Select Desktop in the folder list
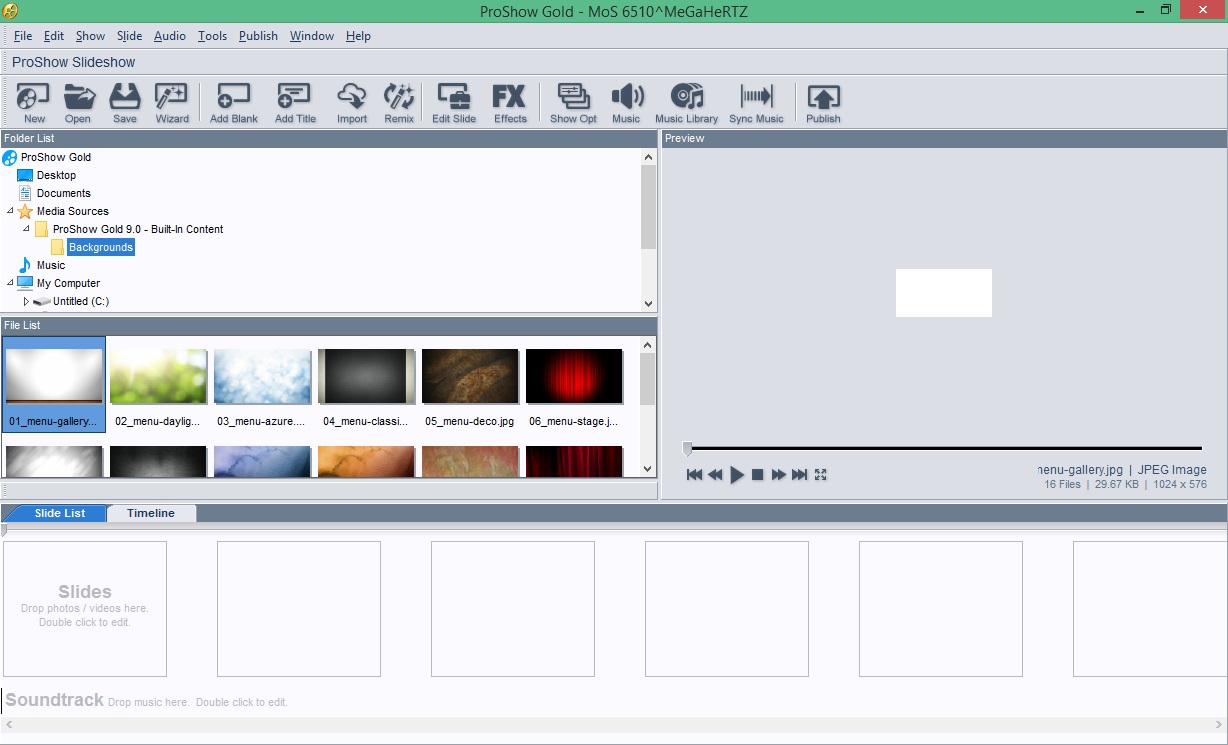The width and height of the screenshot is (1228, 745). [56, 175]
